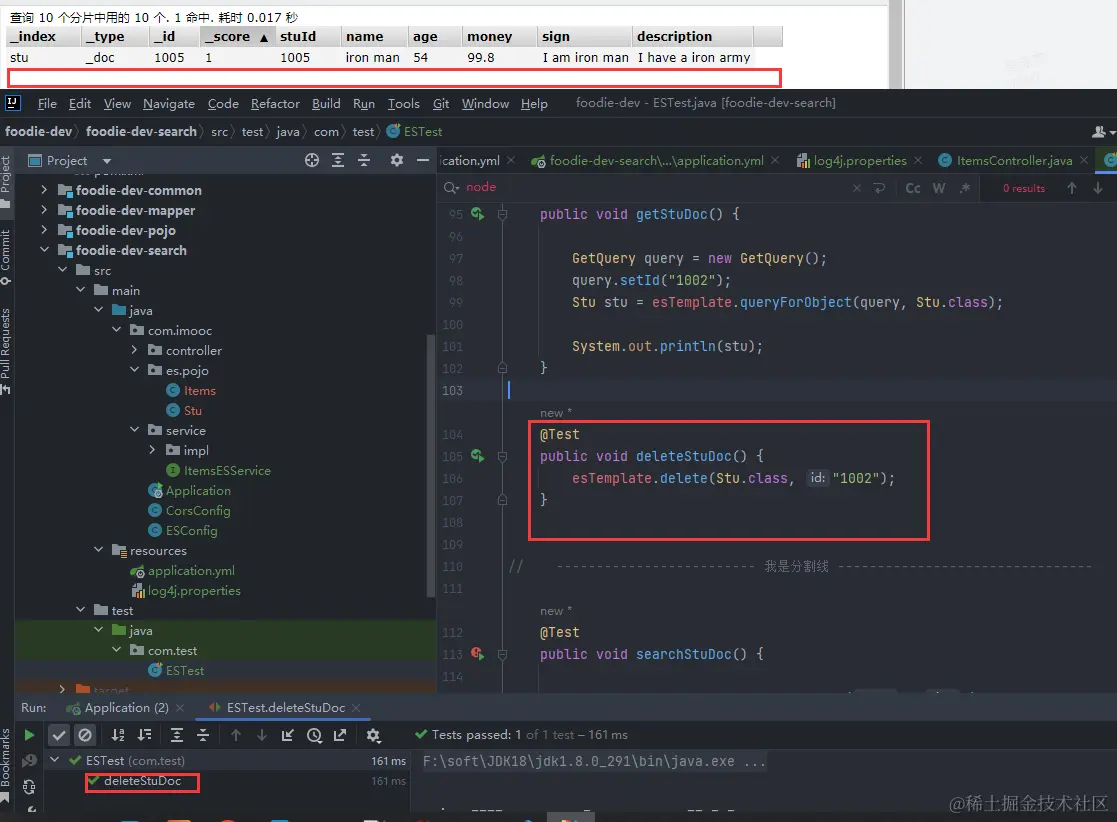Toggle Show Ignored tests button
The height and width of the screenshot is (822, 1117).
[x=85, y=735]
